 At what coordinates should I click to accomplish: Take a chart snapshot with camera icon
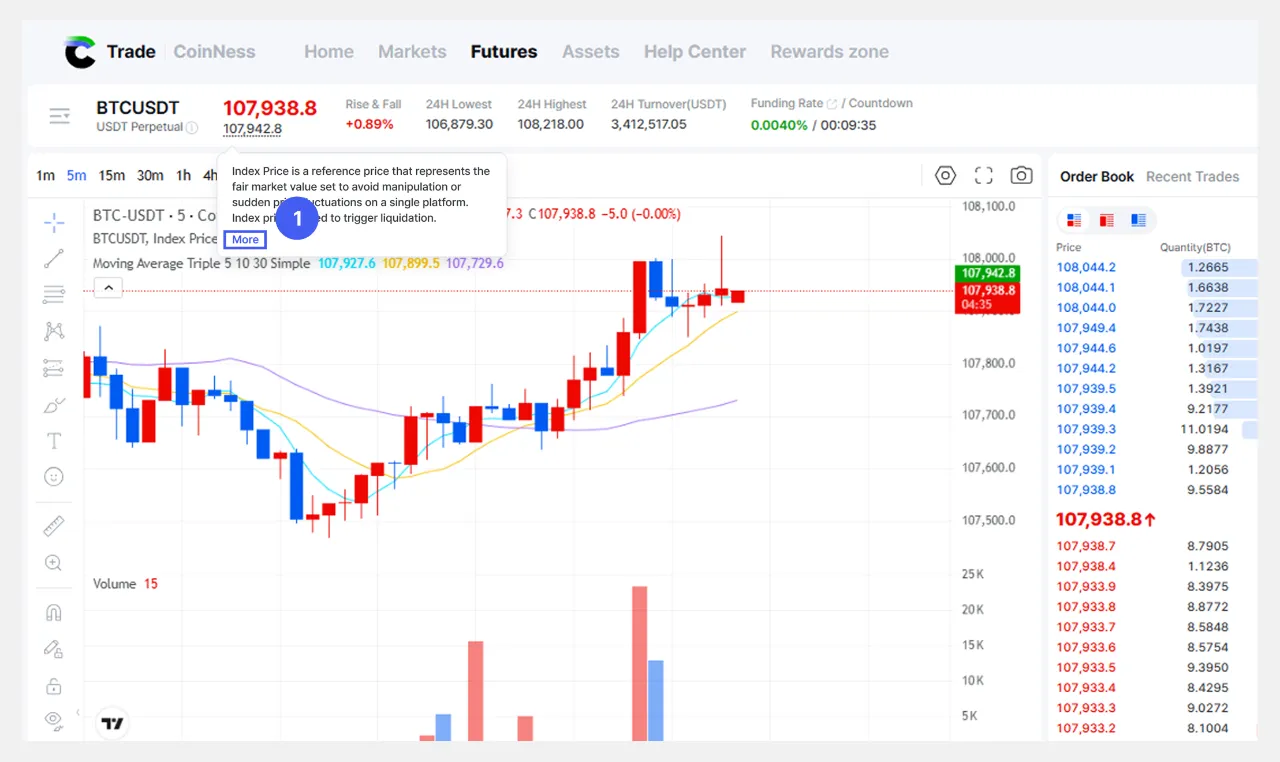[x=1021, y=176]
